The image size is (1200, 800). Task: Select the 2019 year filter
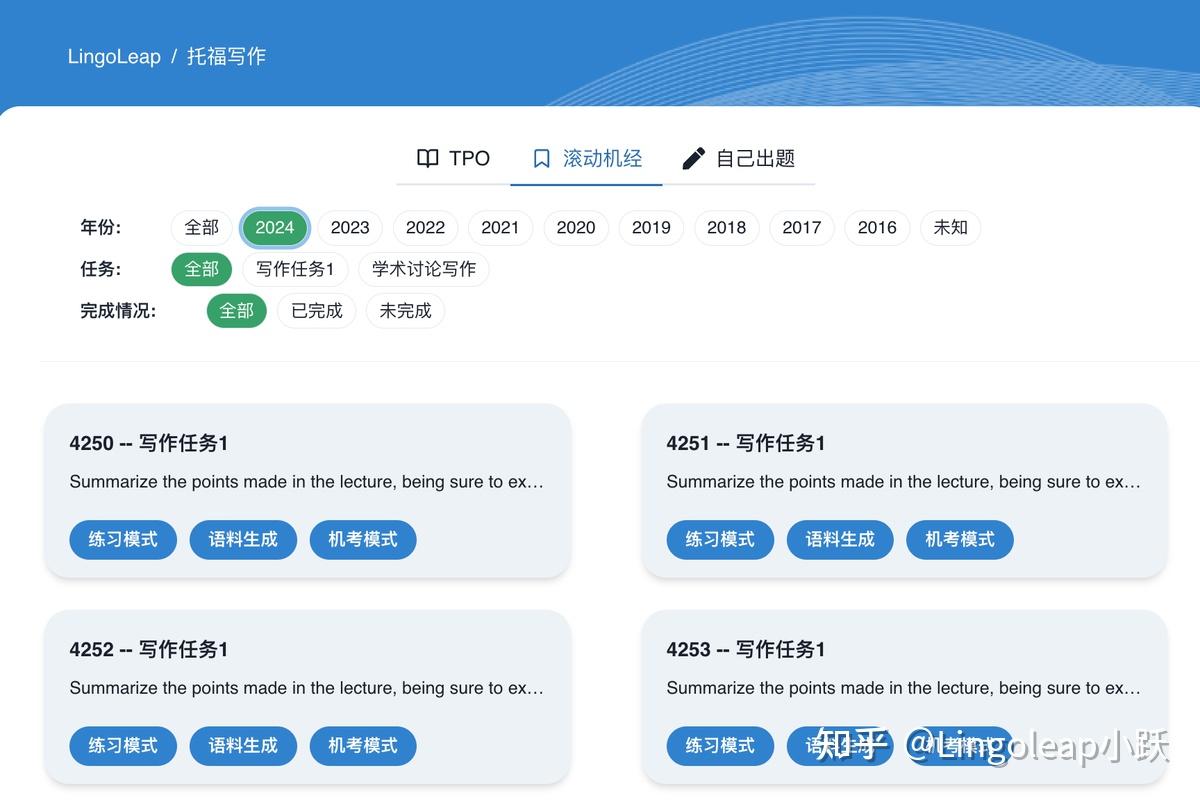pos(651,227)
